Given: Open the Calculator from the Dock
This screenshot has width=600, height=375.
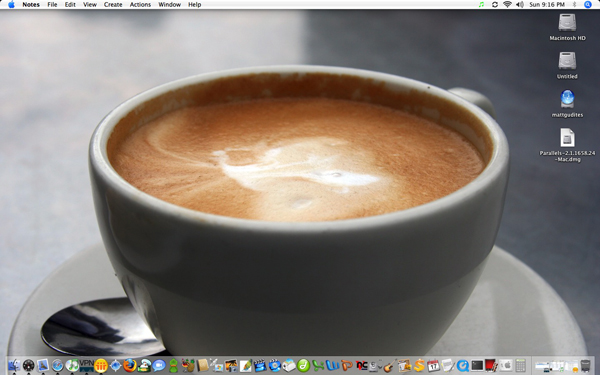Looking at the screenshot, I should click(520, 365).
